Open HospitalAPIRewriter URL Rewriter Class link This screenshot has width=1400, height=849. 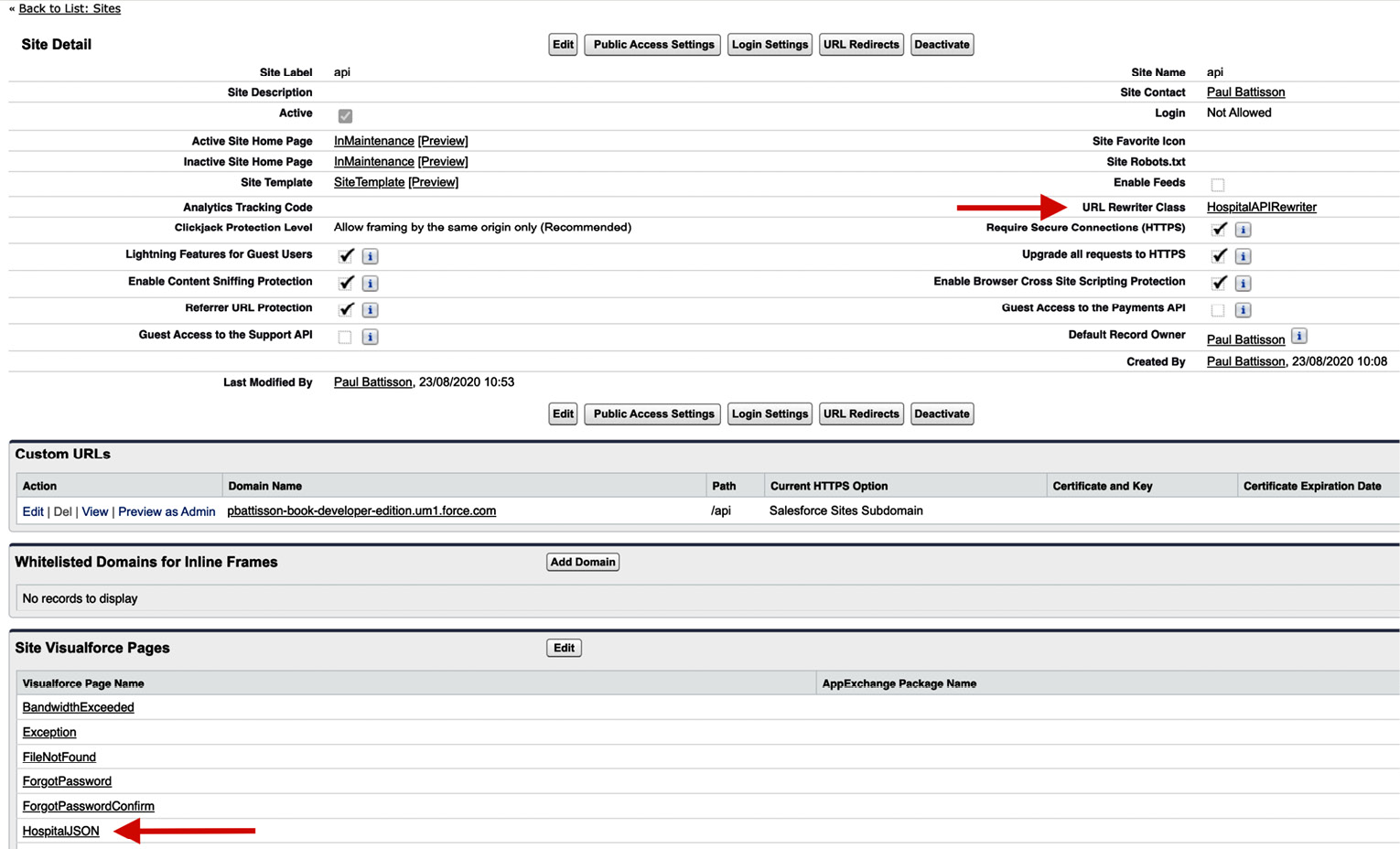1261,208
